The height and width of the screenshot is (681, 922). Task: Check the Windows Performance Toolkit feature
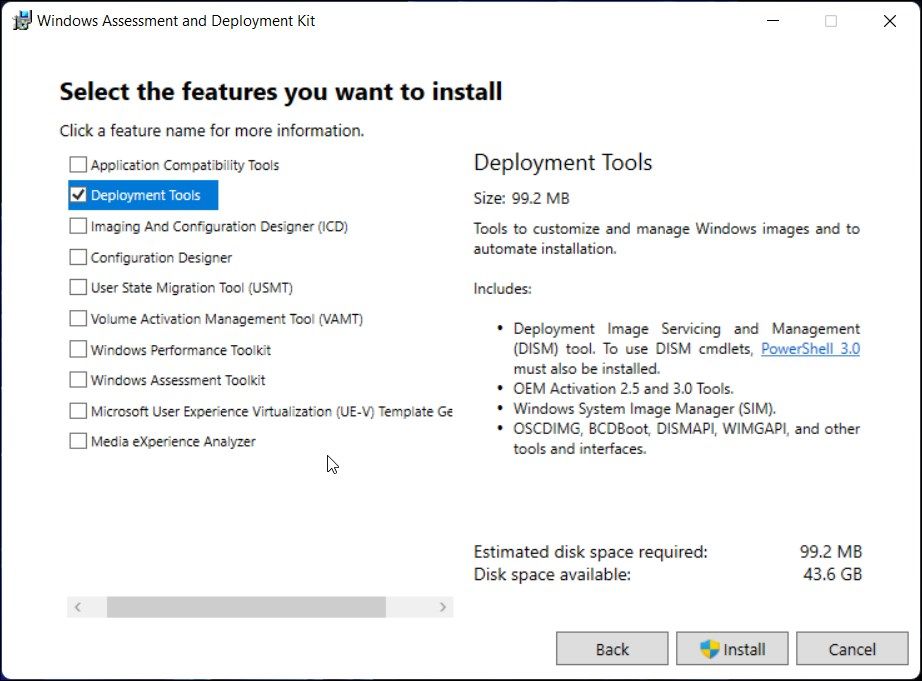pyautogui.click(x=77, y=349)
